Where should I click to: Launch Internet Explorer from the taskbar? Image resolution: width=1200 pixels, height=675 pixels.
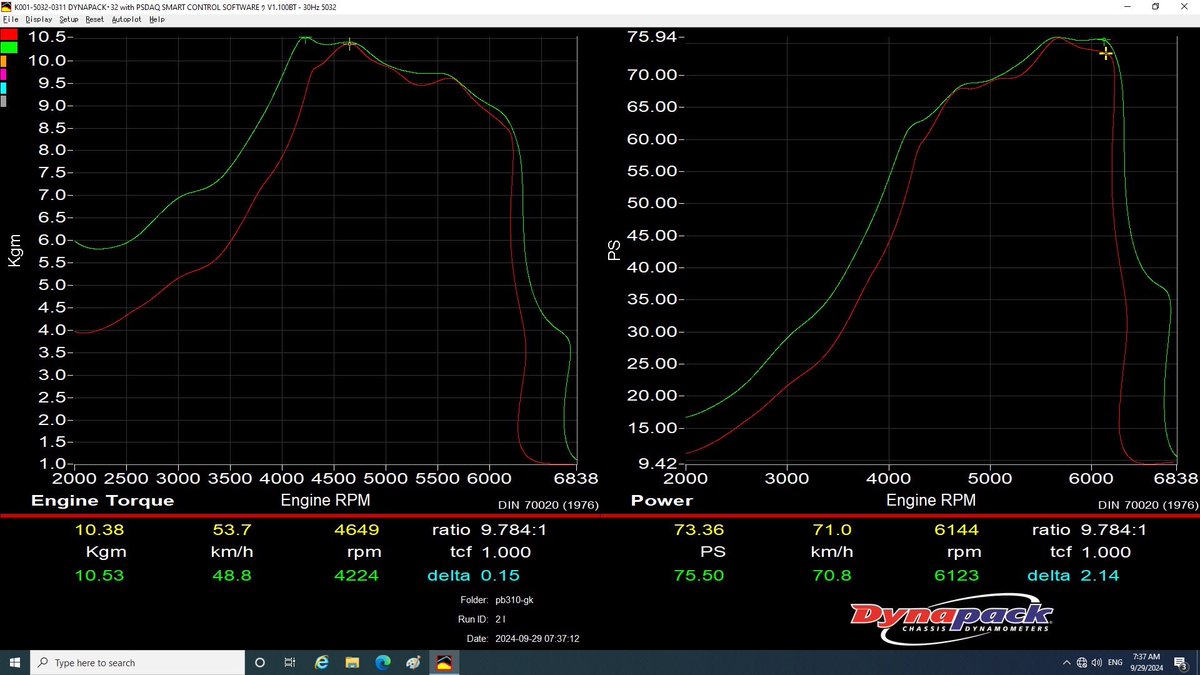pyautogui.click(x=321, y=662)
